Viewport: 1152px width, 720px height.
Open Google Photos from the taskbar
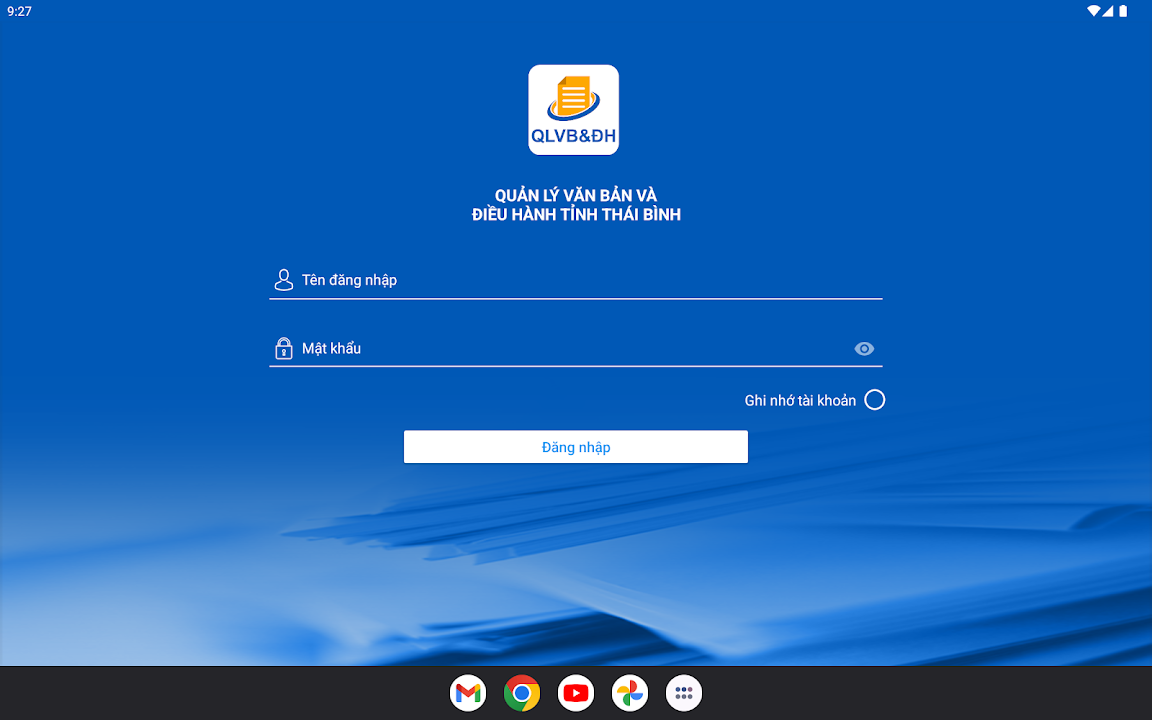pos(630,693)
